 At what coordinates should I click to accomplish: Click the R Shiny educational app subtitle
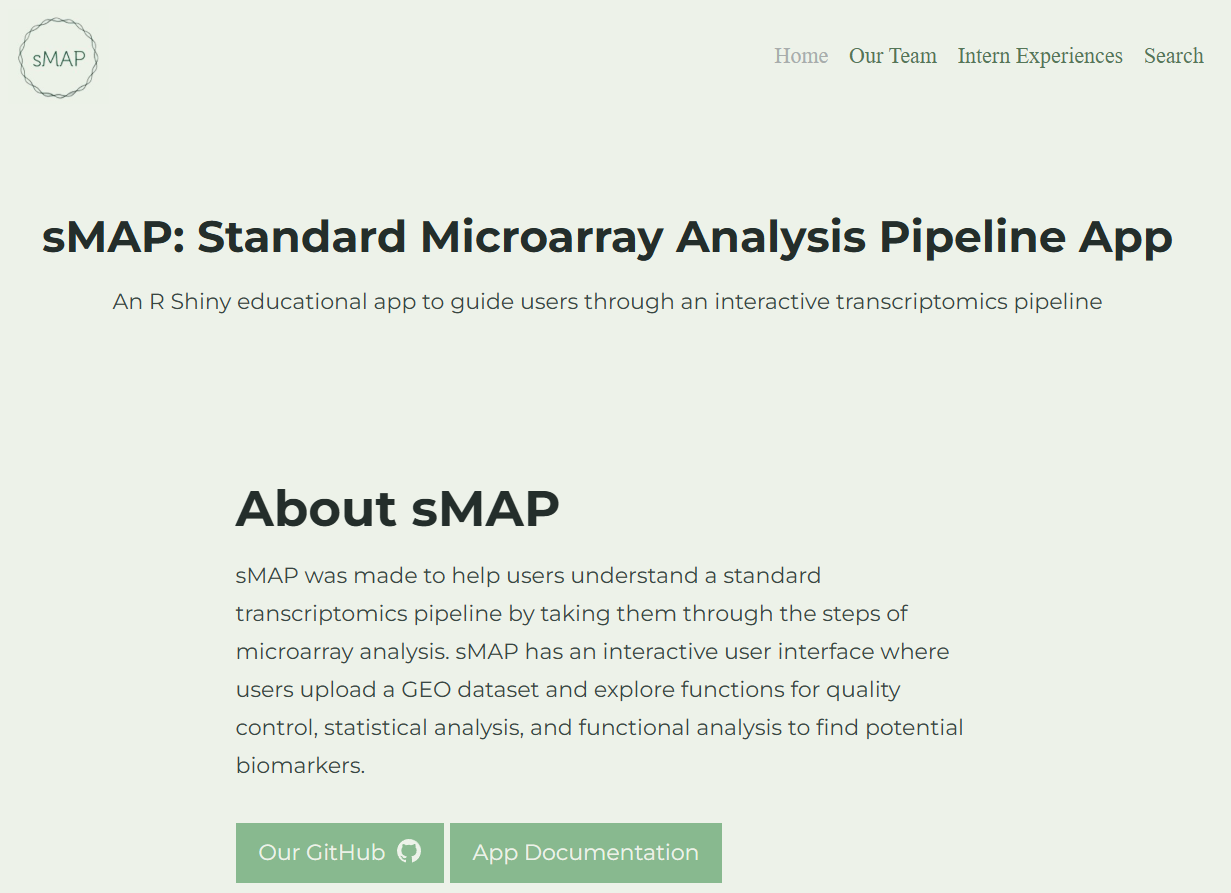(607, 302)
